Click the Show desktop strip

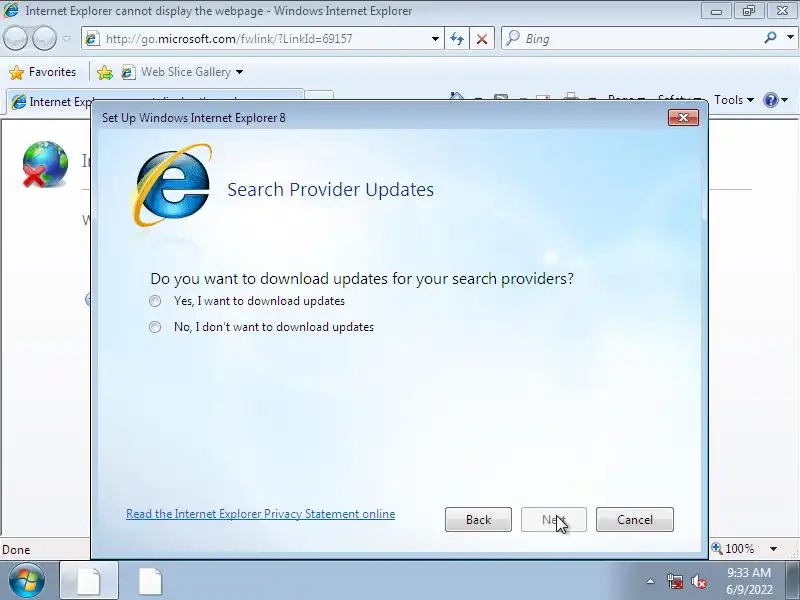point(792,581)
